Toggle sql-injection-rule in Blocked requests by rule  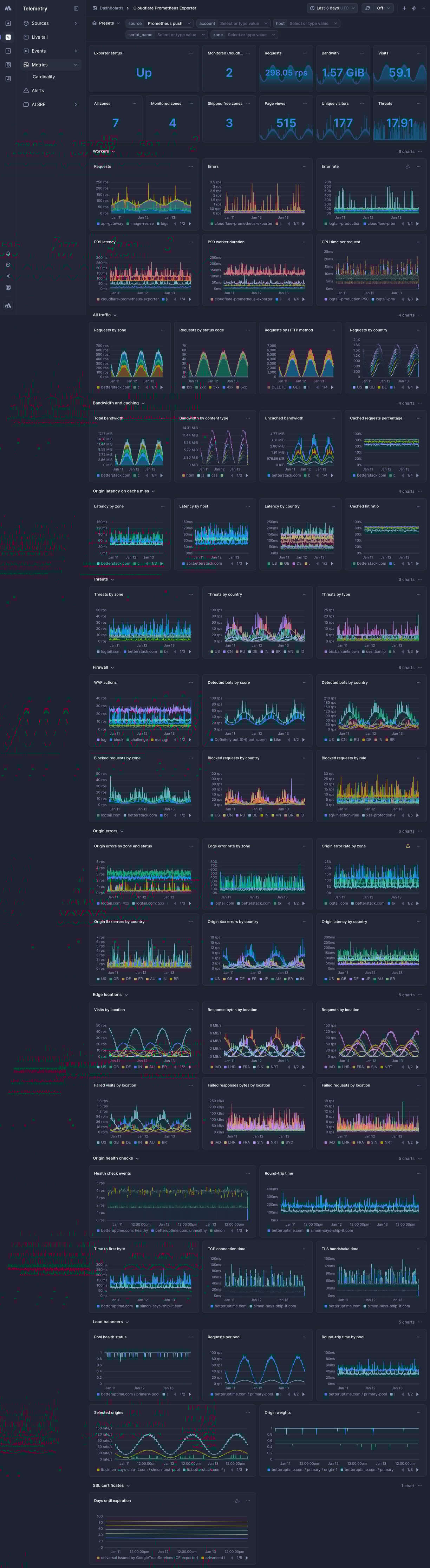click(342, 815)
